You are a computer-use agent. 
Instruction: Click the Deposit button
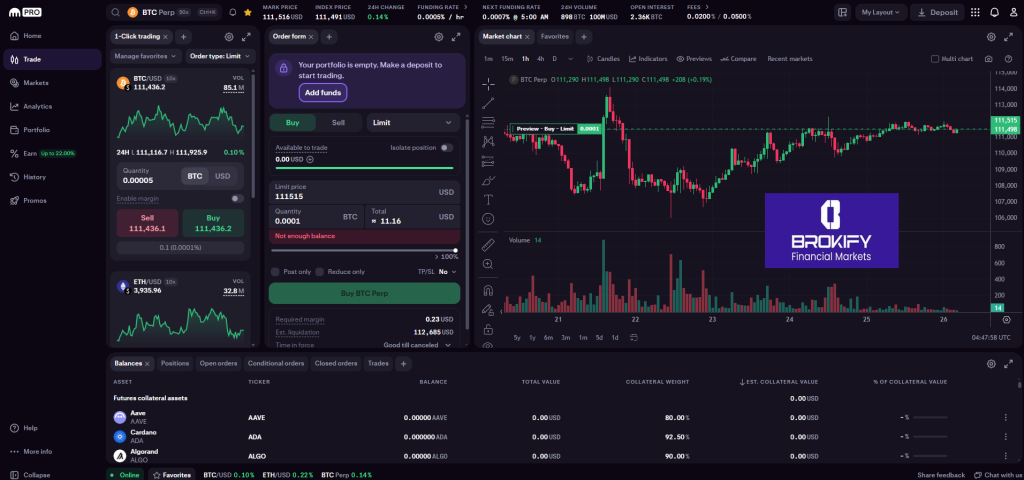936,12
